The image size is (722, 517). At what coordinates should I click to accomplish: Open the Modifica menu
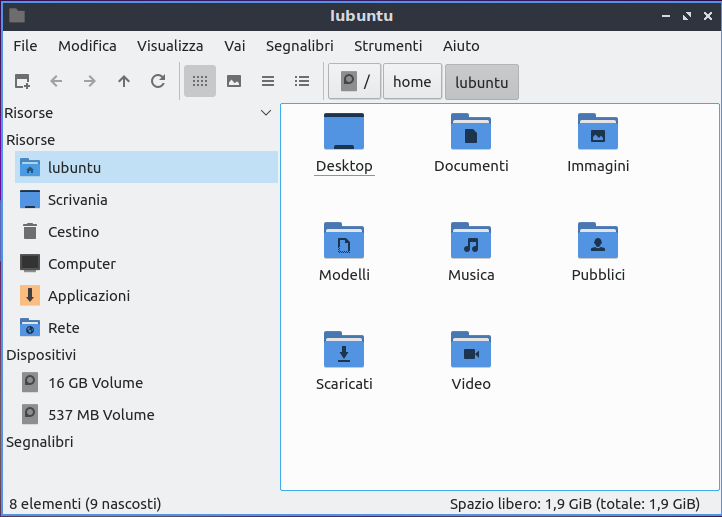[87, 46]
